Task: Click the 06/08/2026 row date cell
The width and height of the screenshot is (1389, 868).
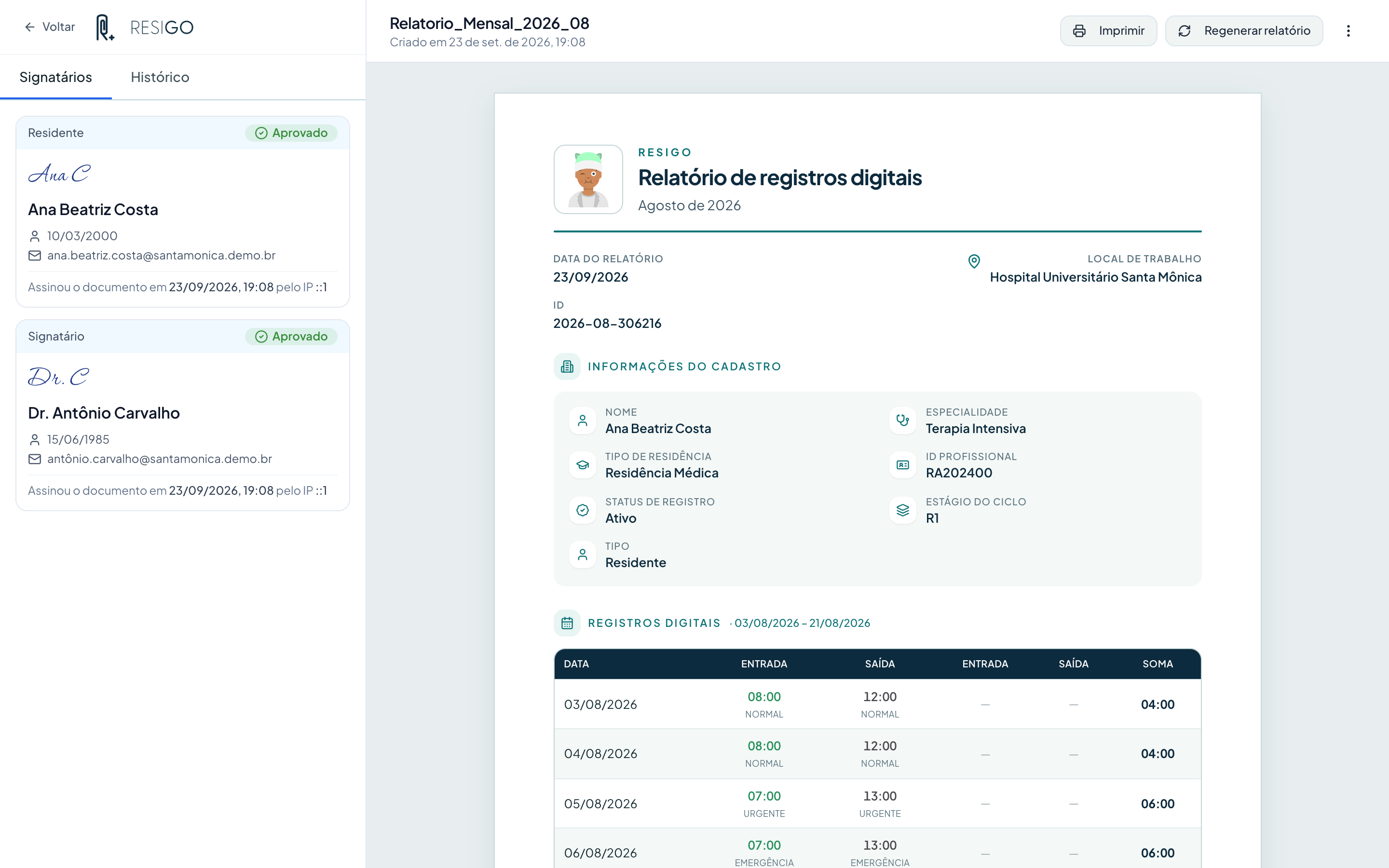Action: (600, 854)
